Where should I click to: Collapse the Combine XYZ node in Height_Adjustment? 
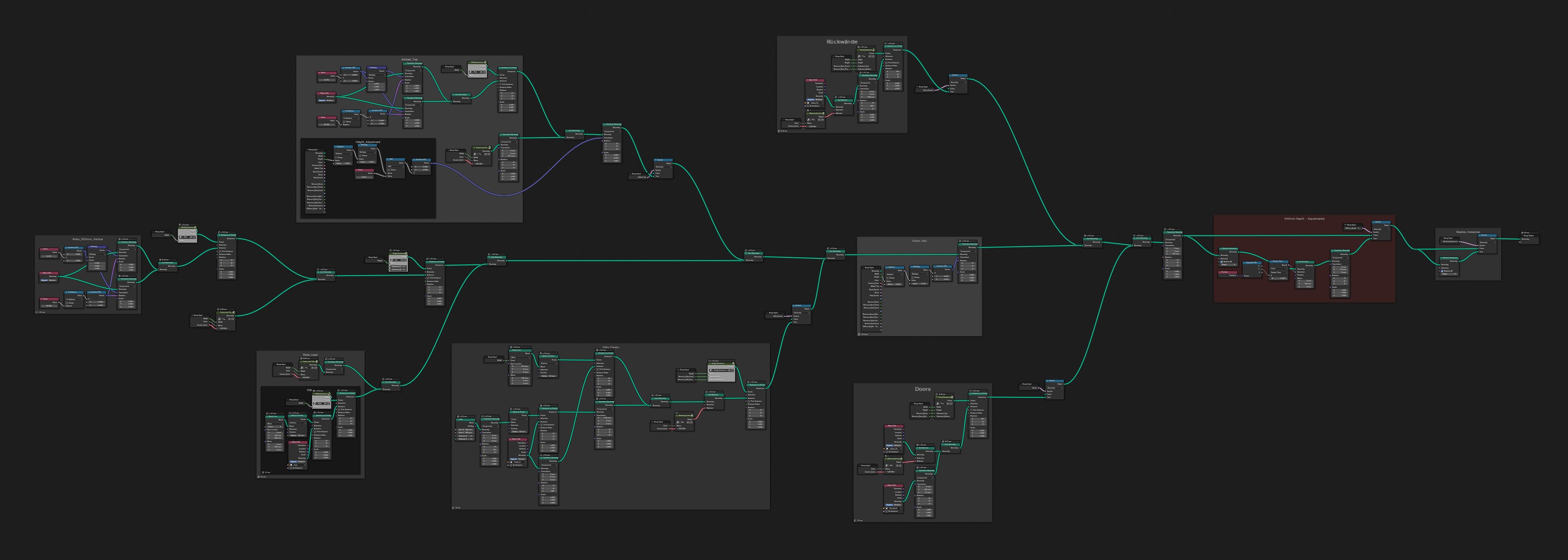pyautogui.click(x=414, y=160)
